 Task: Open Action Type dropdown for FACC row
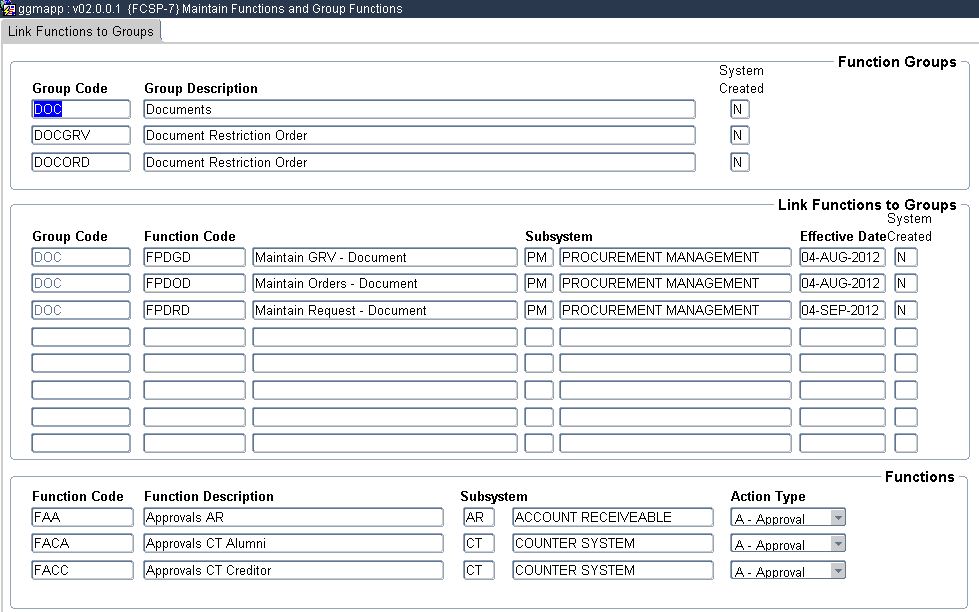(x=838, y=571)
